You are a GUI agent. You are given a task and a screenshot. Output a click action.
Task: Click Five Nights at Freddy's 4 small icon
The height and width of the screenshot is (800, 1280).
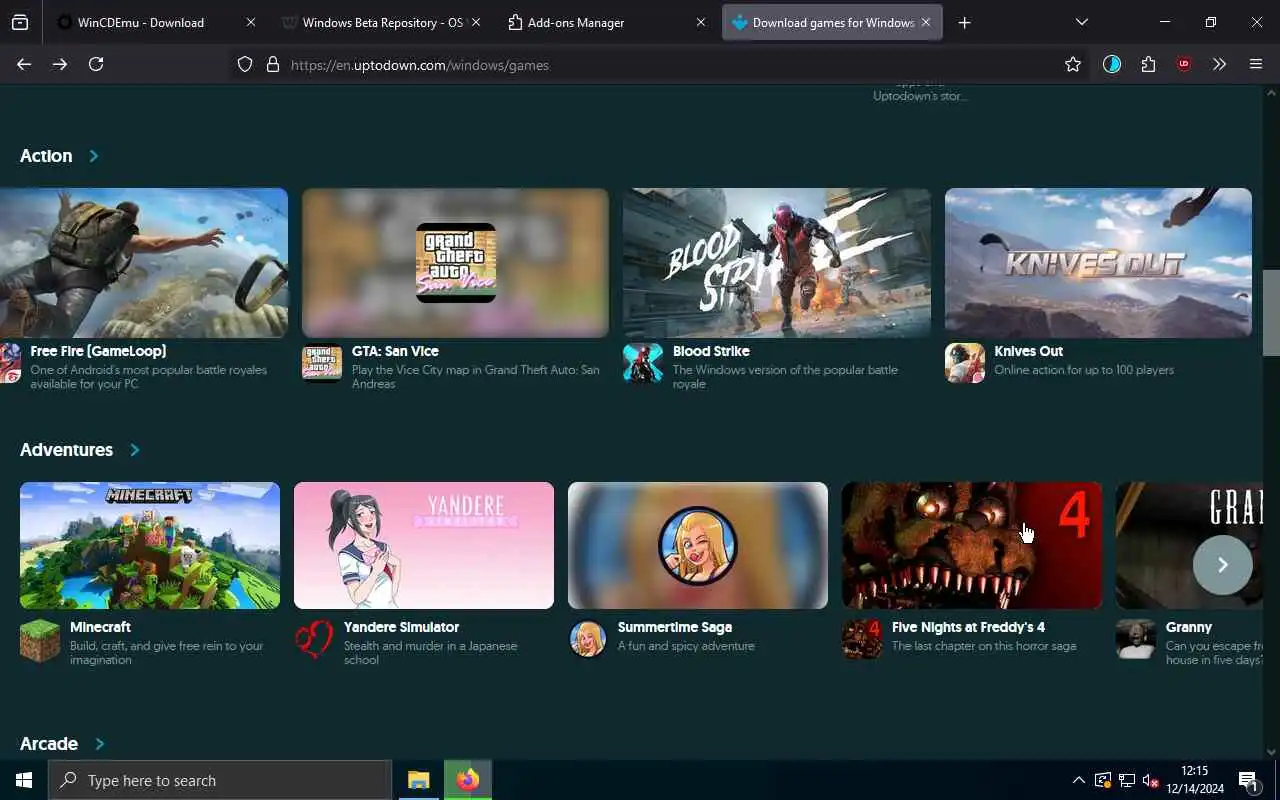pos(862,640)
